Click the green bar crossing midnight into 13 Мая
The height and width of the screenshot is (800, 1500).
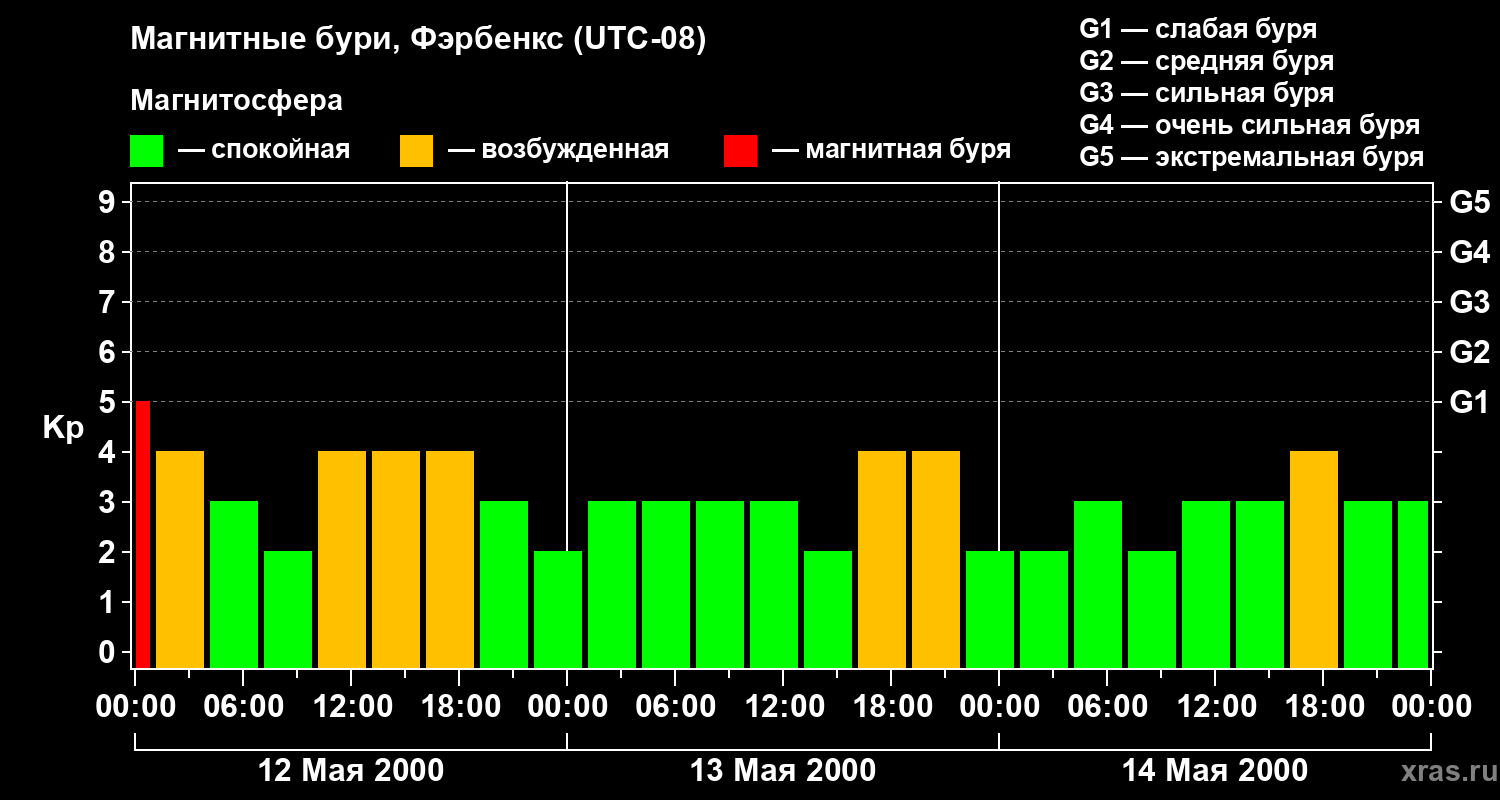click(x=558, y=609)
